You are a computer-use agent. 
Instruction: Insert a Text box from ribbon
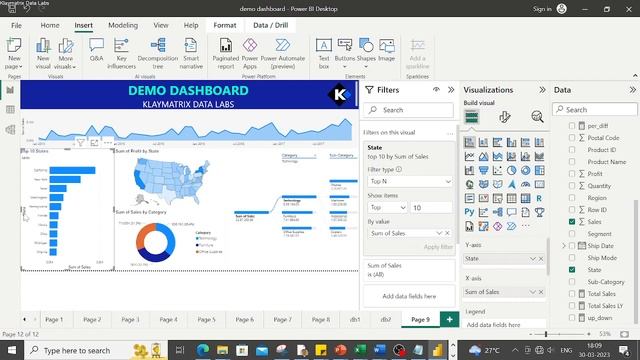tap(324, 53)
